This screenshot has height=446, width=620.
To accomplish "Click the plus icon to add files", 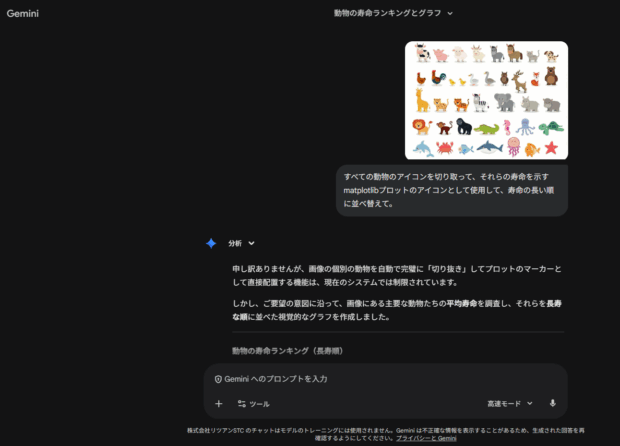I will click(218, 404).
